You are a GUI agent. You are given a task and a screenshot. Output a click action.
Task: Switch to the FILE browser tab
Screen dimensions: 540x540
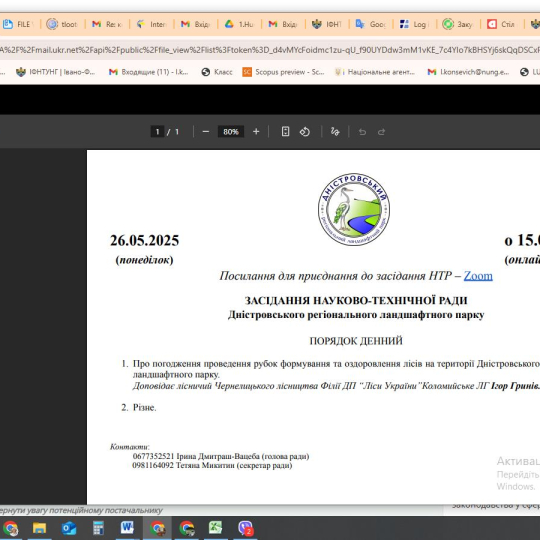pos(18,24)
